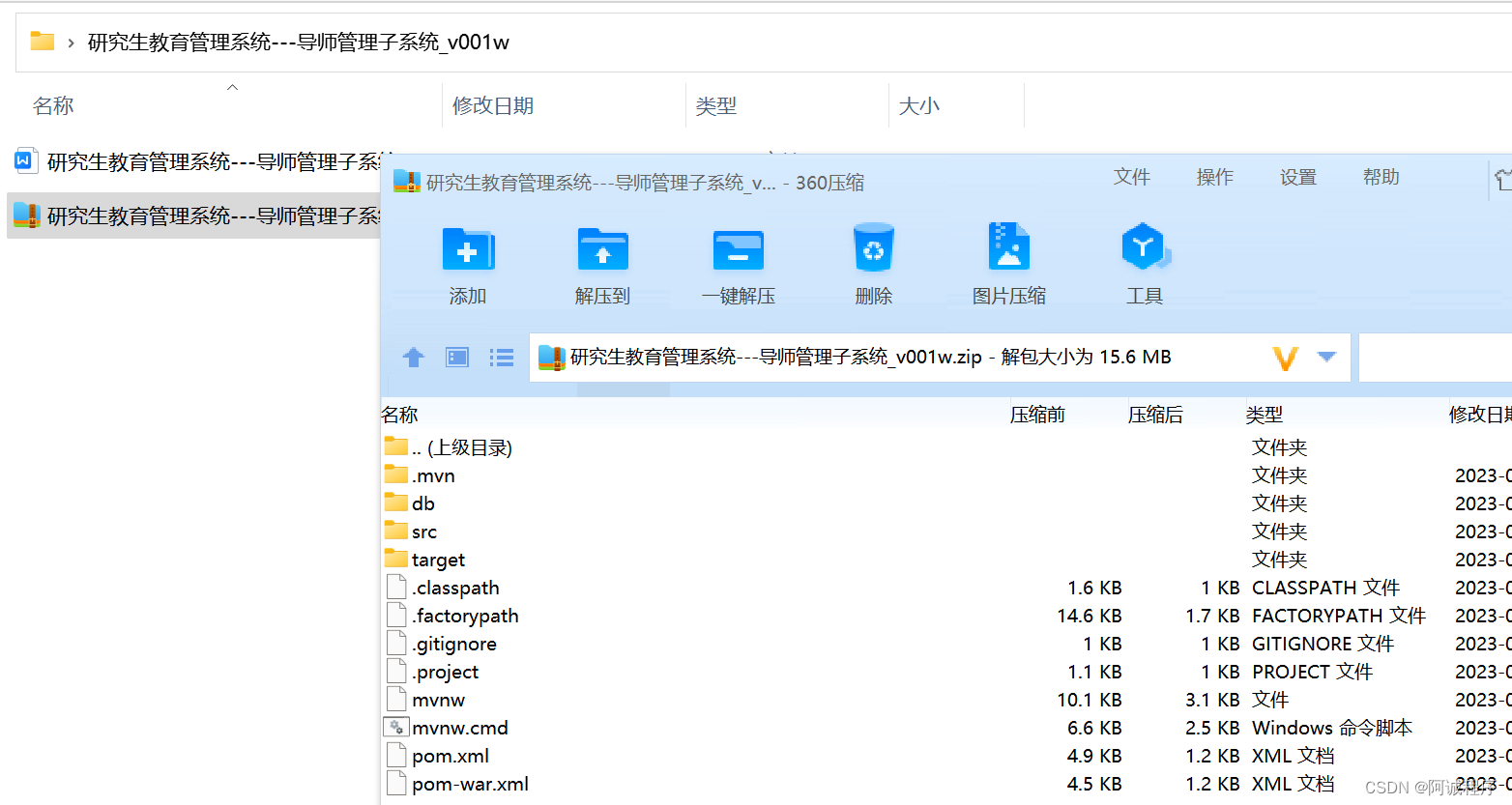Open the 操作 menu in 360压缩

pos(1215,177)
